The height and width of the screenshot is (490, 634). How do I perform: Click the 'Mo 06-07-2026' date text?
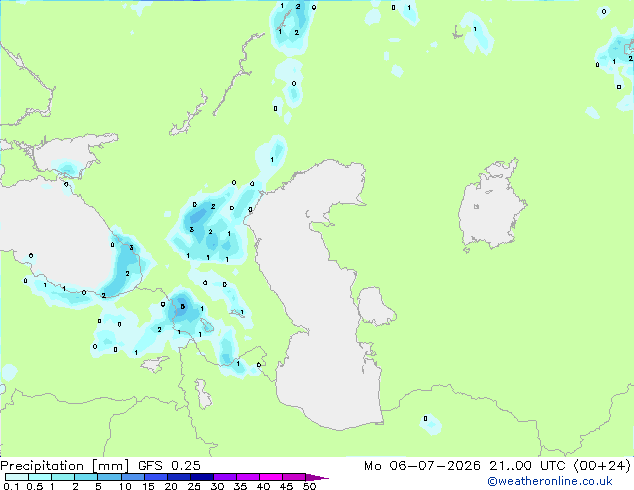coord(422,466)
